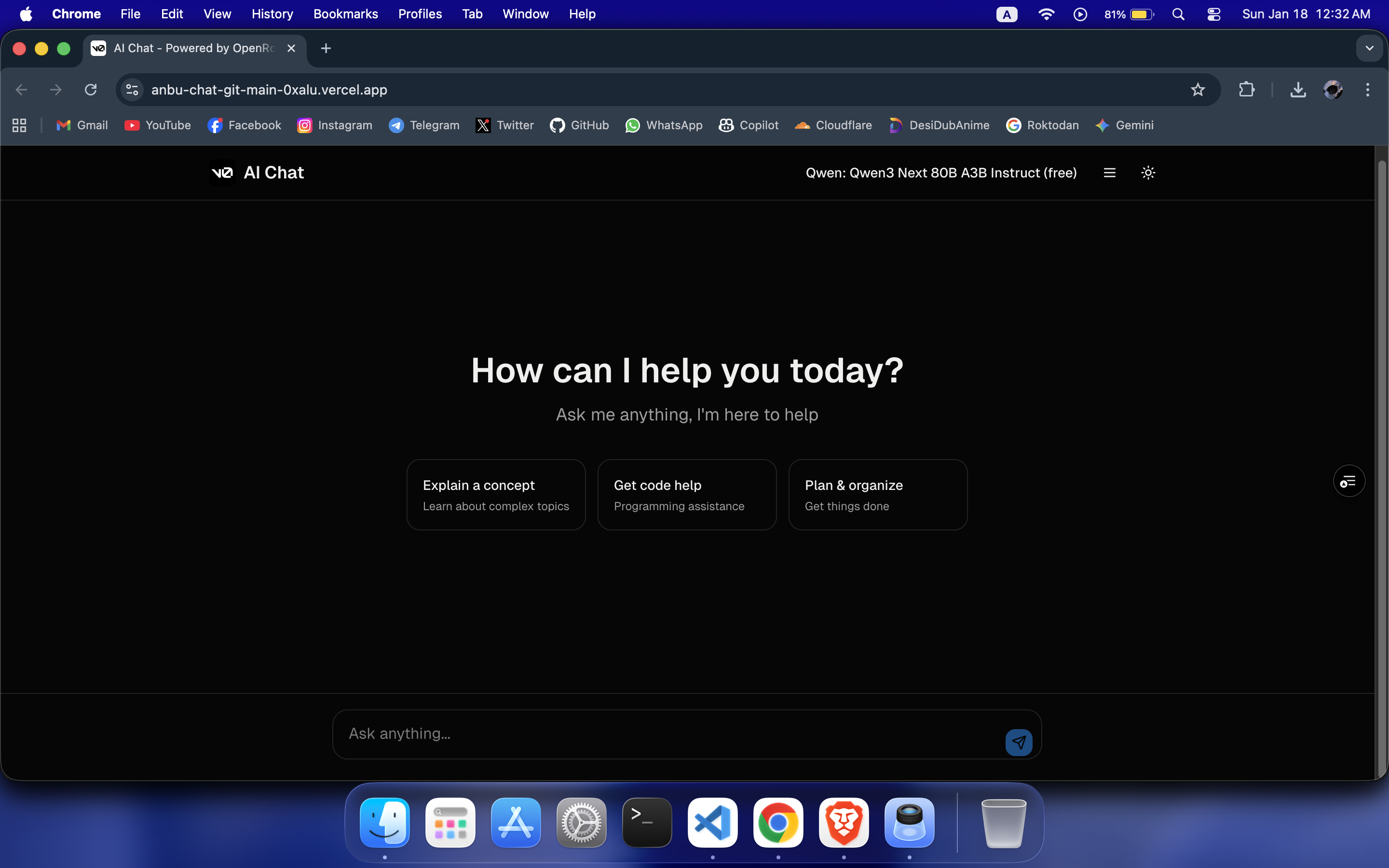
Task: Open the Bookmarks menu
Action: [345, 14]
